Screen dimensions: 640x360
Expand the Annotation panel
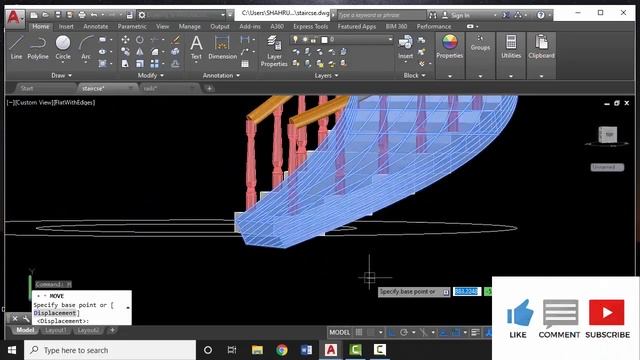pyautogui.click(x=221, y=76)
